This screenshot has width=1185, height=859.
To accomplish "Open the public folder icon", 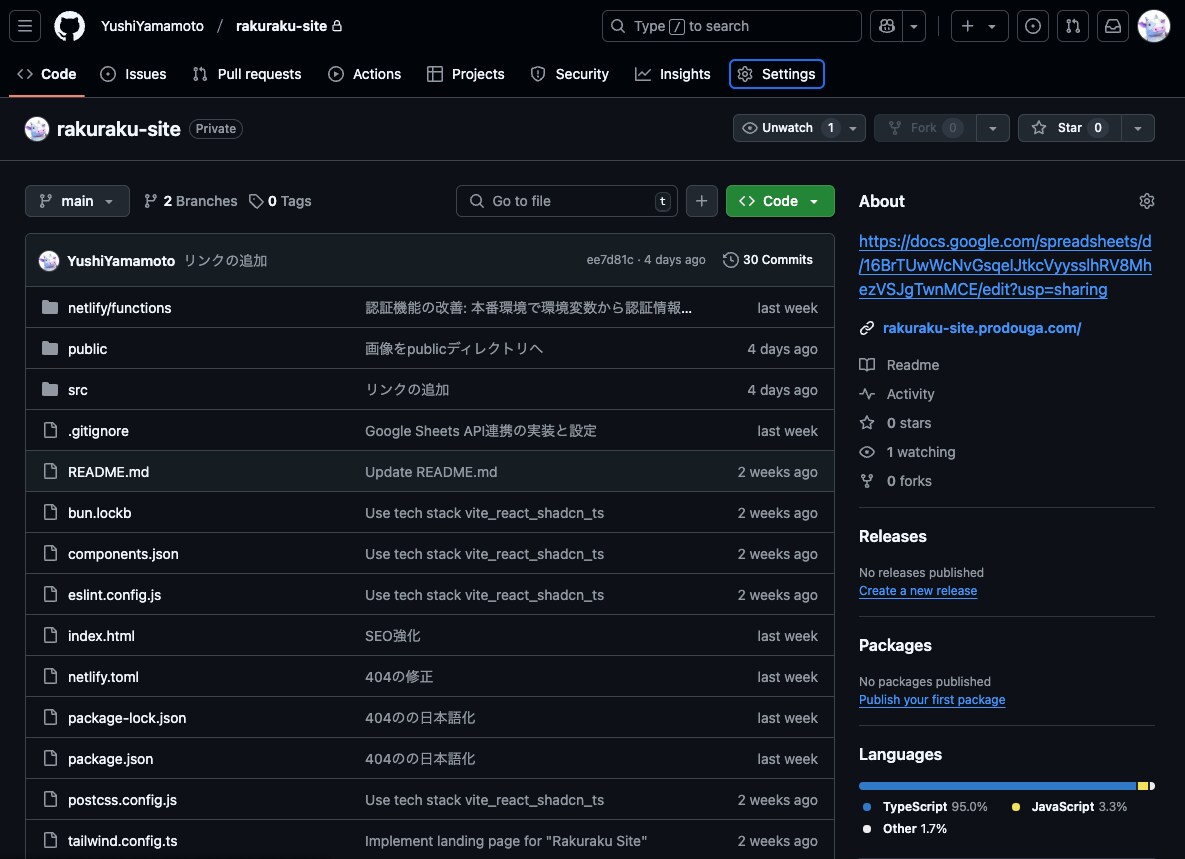I will (50, 348).
